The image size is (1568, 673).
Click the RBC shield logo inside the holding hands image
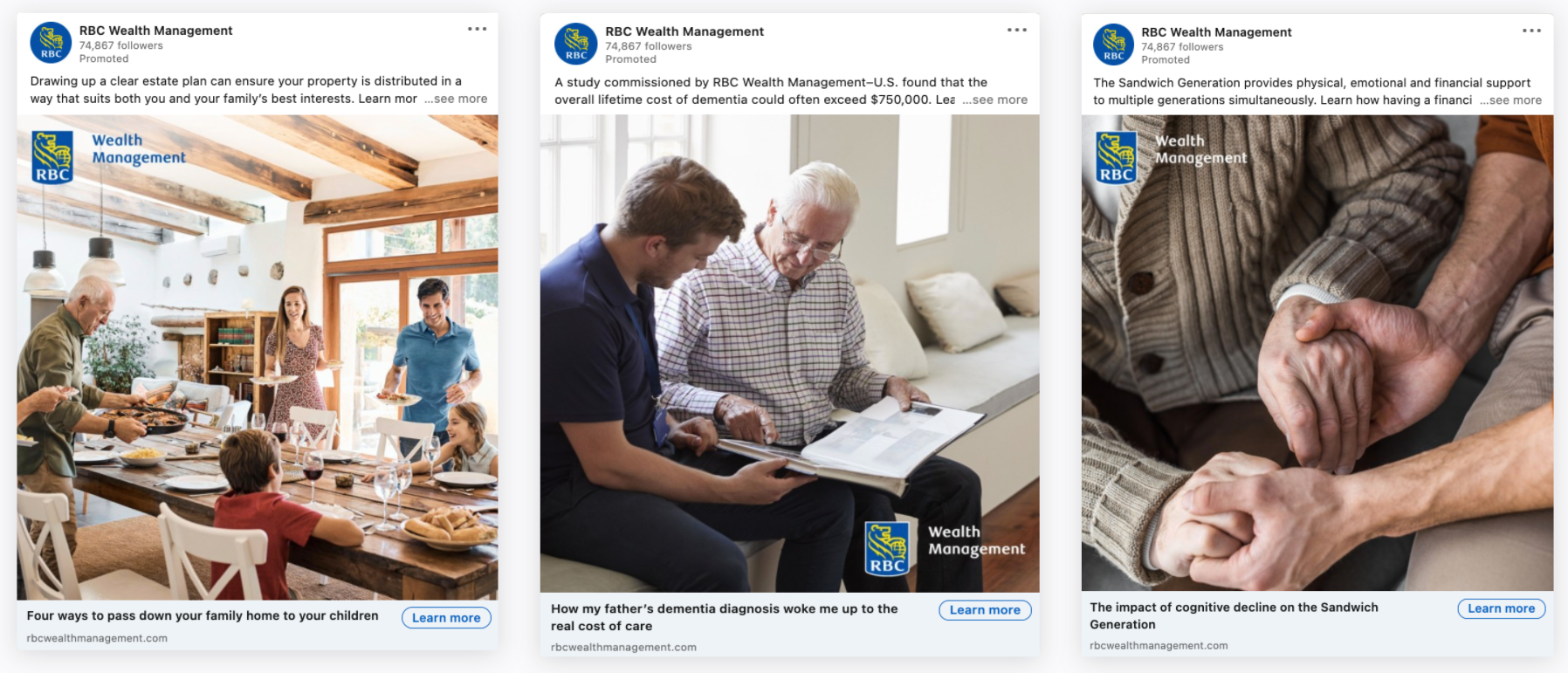(1117, 158)
